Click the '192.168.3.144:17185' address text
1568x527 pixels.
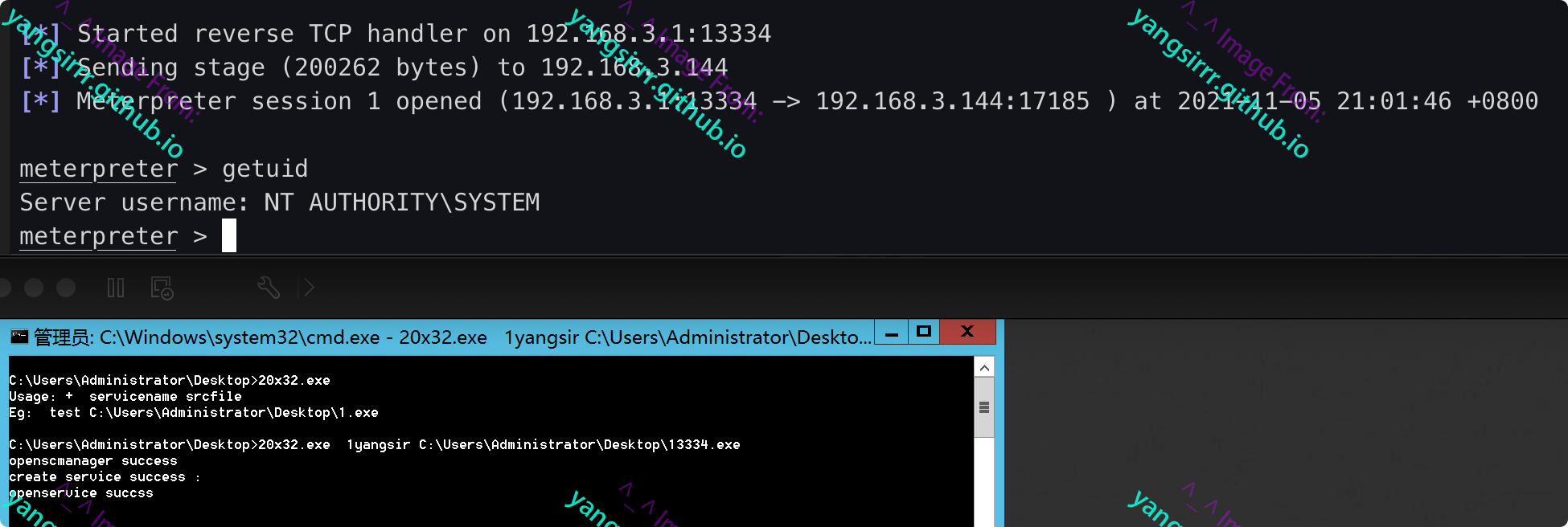coord(953,101)
